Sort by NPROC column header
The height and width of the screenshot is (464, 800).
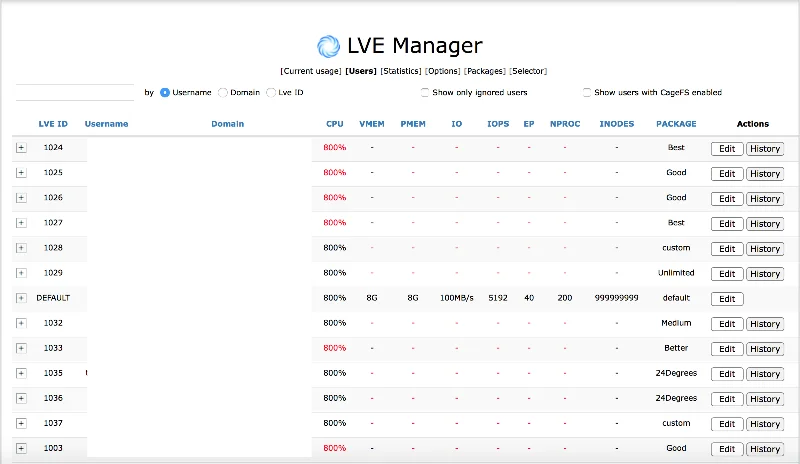pos(565,124)
